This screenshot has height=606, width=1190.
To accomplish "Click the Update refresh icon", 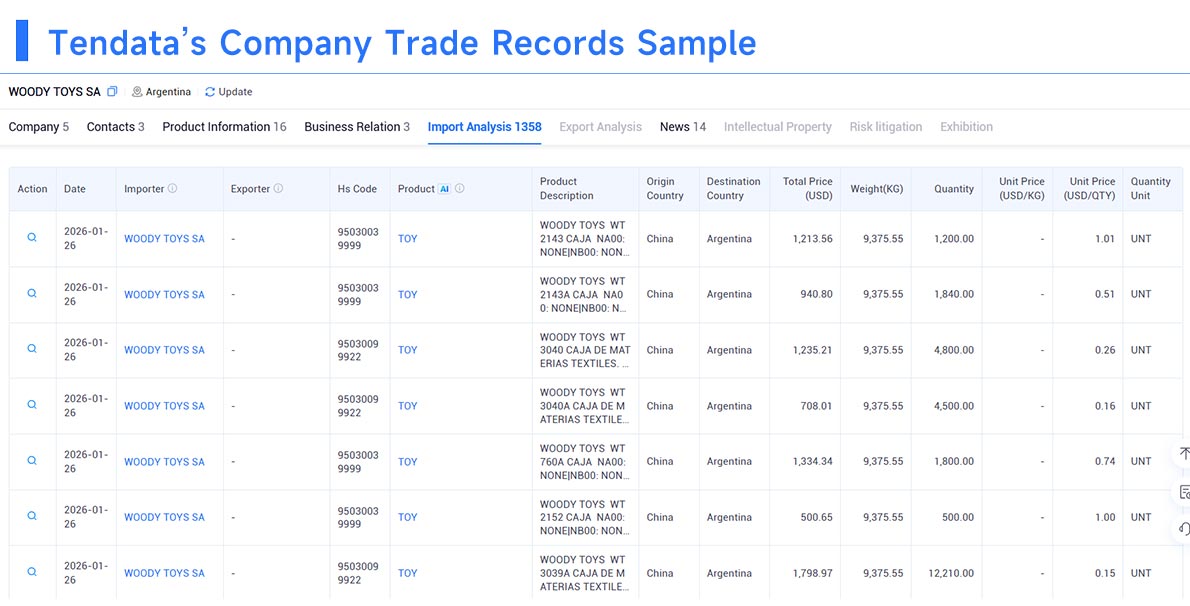I will [210, 92].
